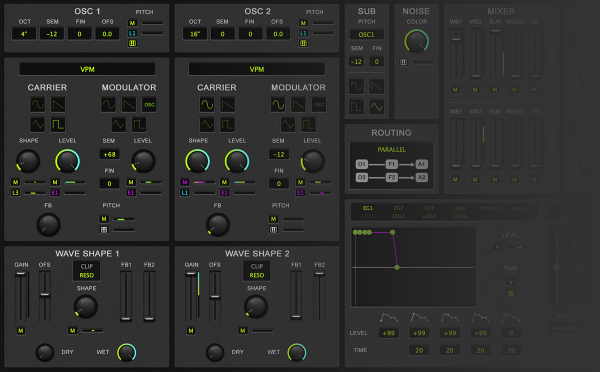Select sawtooth wave for SUB oscillator
This screenshot has height=372, width=600.
point(377,87)
